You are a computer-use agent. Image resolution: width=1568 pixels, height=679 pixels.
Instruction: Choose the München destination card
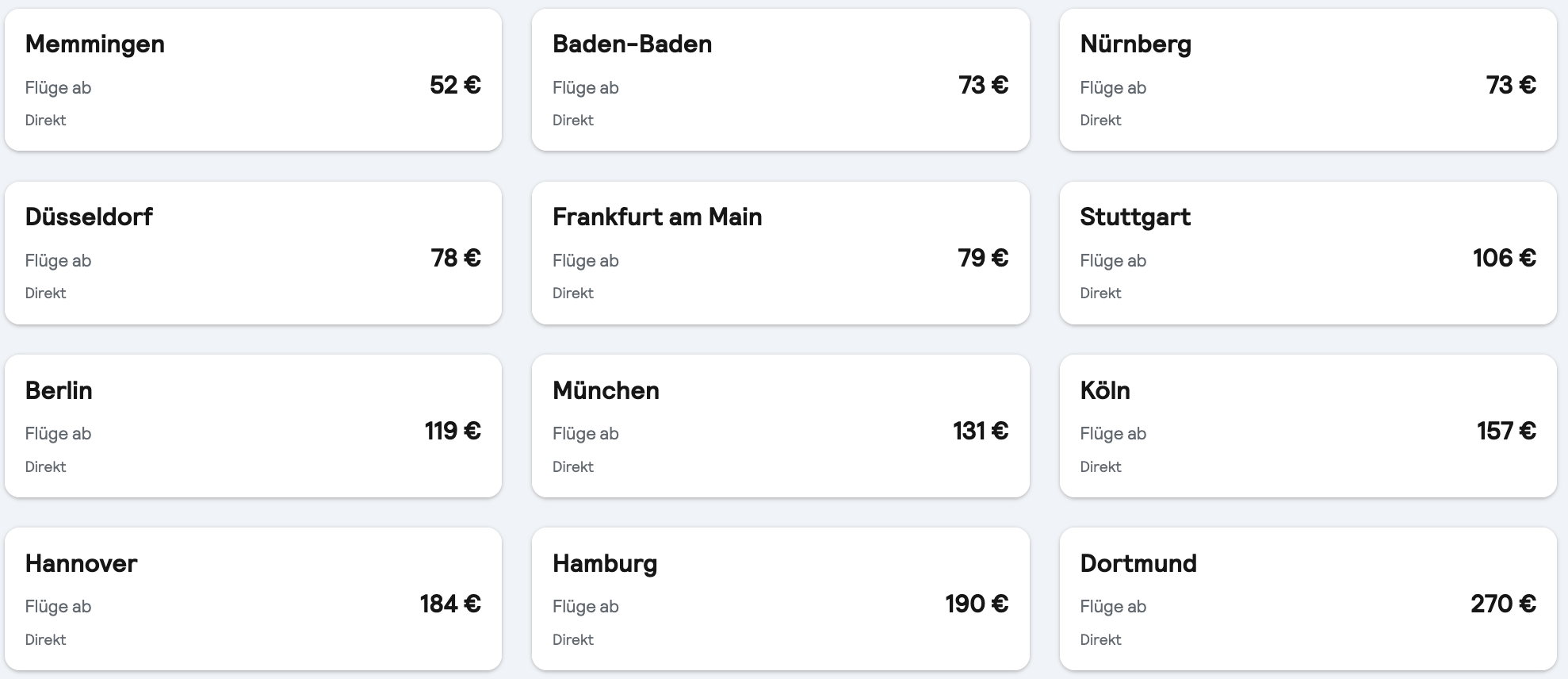point(780,426)
